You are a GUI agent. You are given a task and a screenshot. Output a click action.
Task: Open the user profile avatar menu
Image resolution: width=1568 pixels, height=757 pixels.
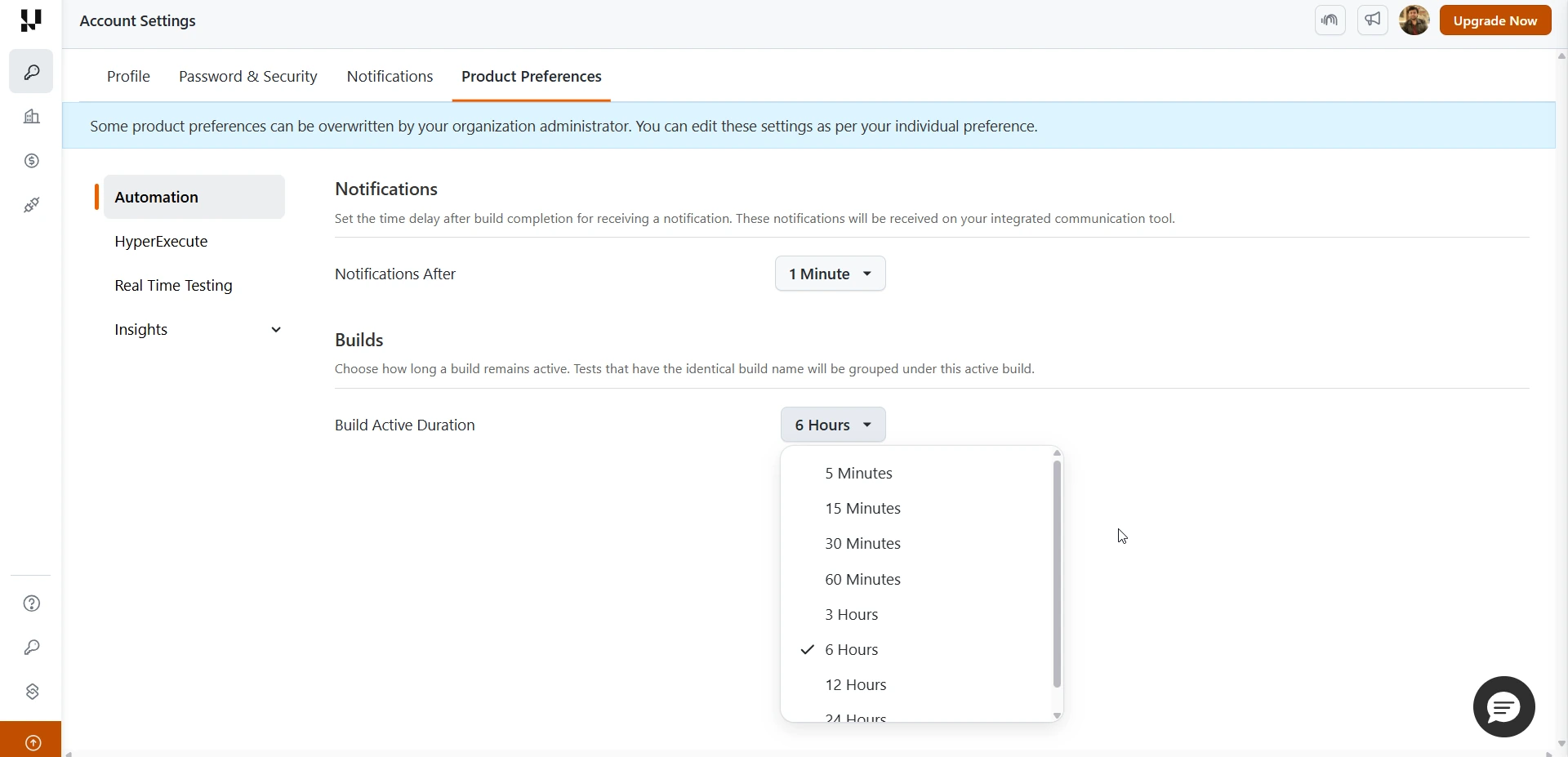[x=1414, y=20]
